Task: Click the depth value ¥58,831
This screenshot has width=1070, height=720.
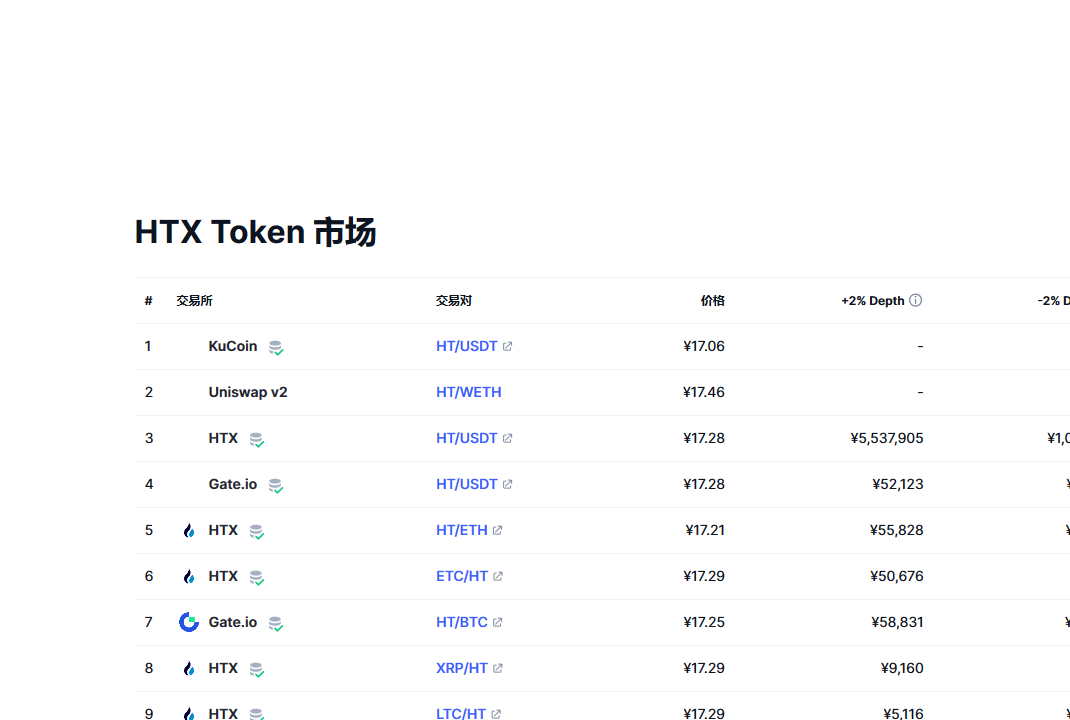Action: 897,622
